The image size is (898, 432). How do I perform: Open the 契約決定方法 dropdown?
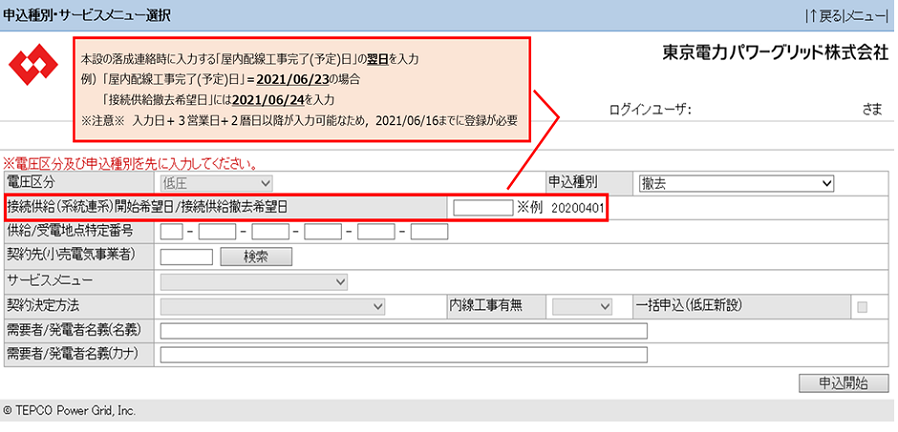tap(273, 307)
